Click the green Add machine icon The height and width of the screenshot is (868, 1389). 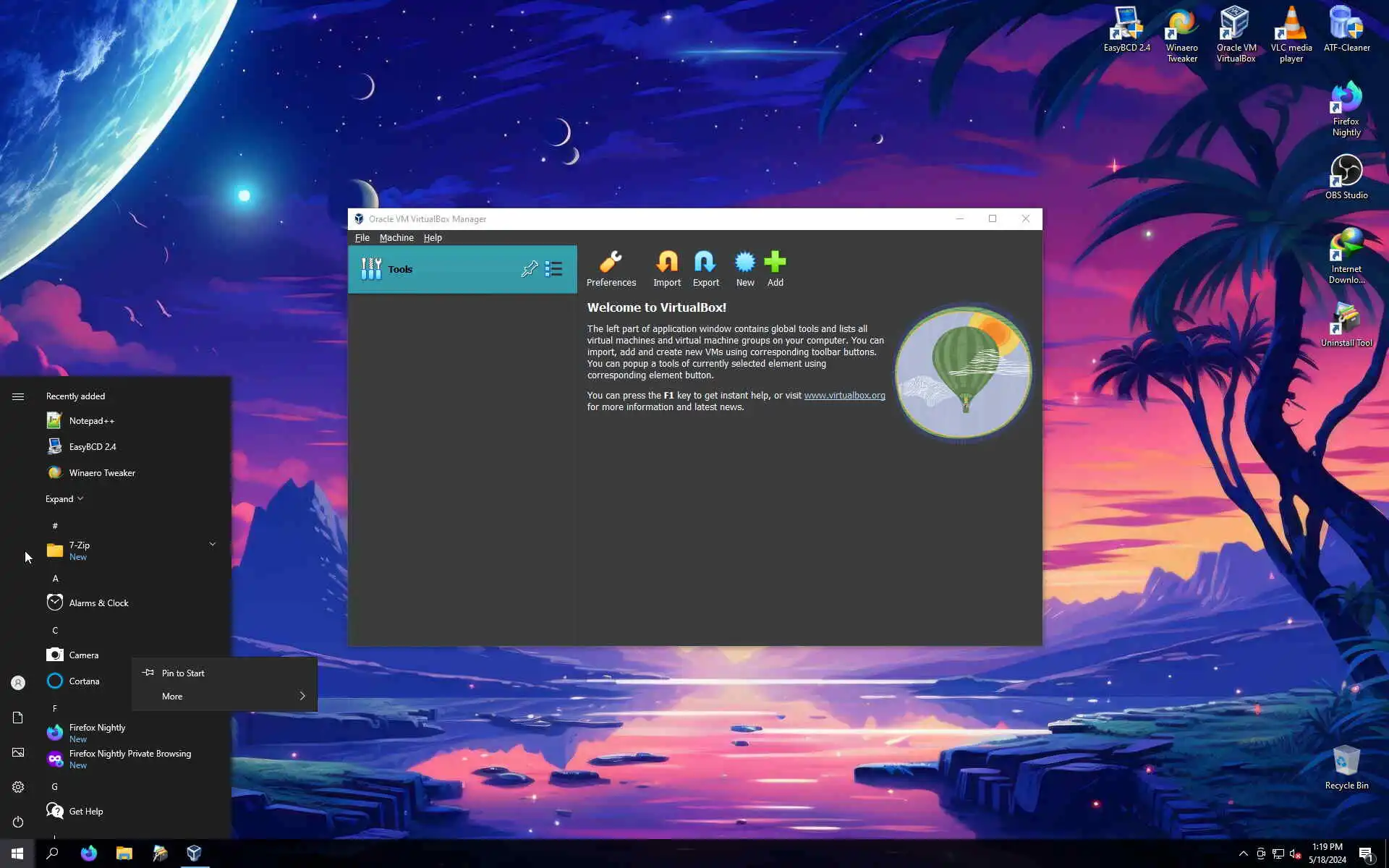[775, 263]
